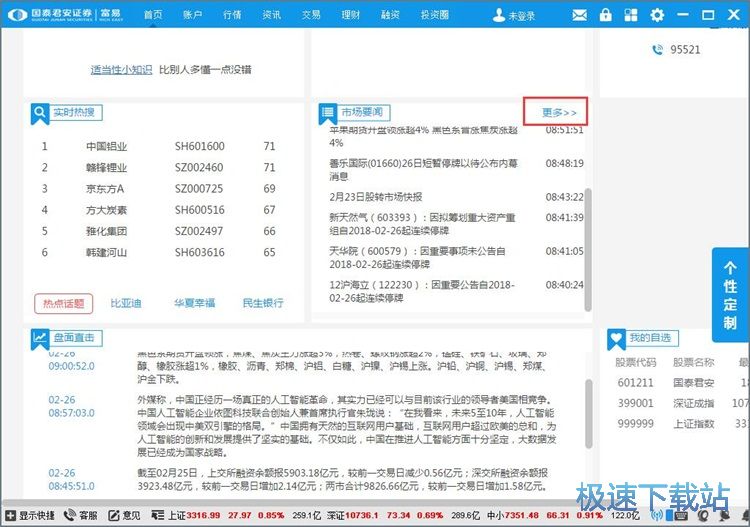The width and height of the screenshot is (750, 527).
Task: Open 融资 tab
Action: 390,15
